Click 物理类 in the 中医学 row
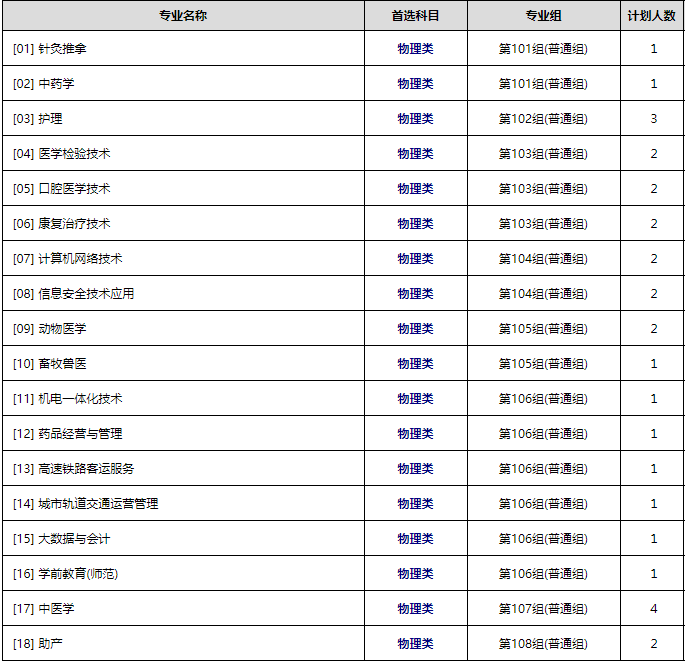Image resolution: width=685 pixels, height=662 pixels. [415, 608]
